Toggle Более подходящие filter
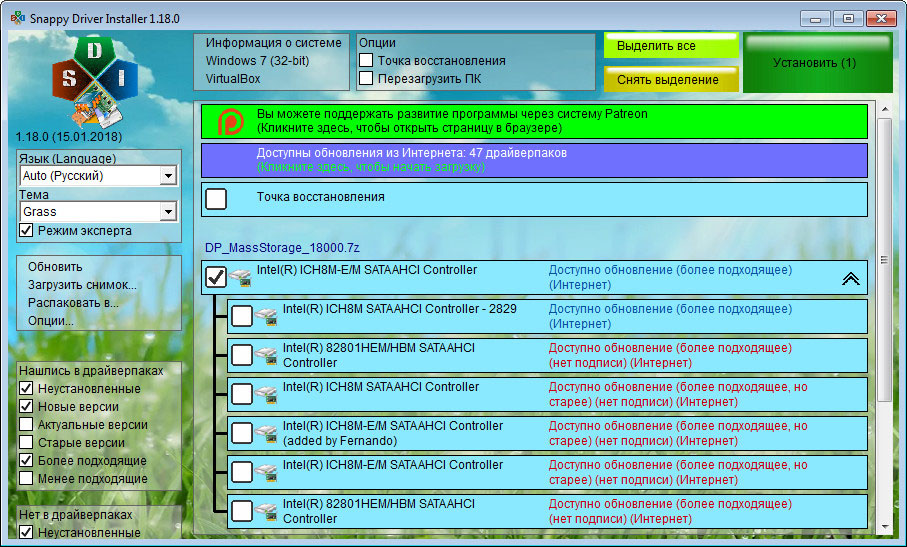 click(x=26, y=460)
